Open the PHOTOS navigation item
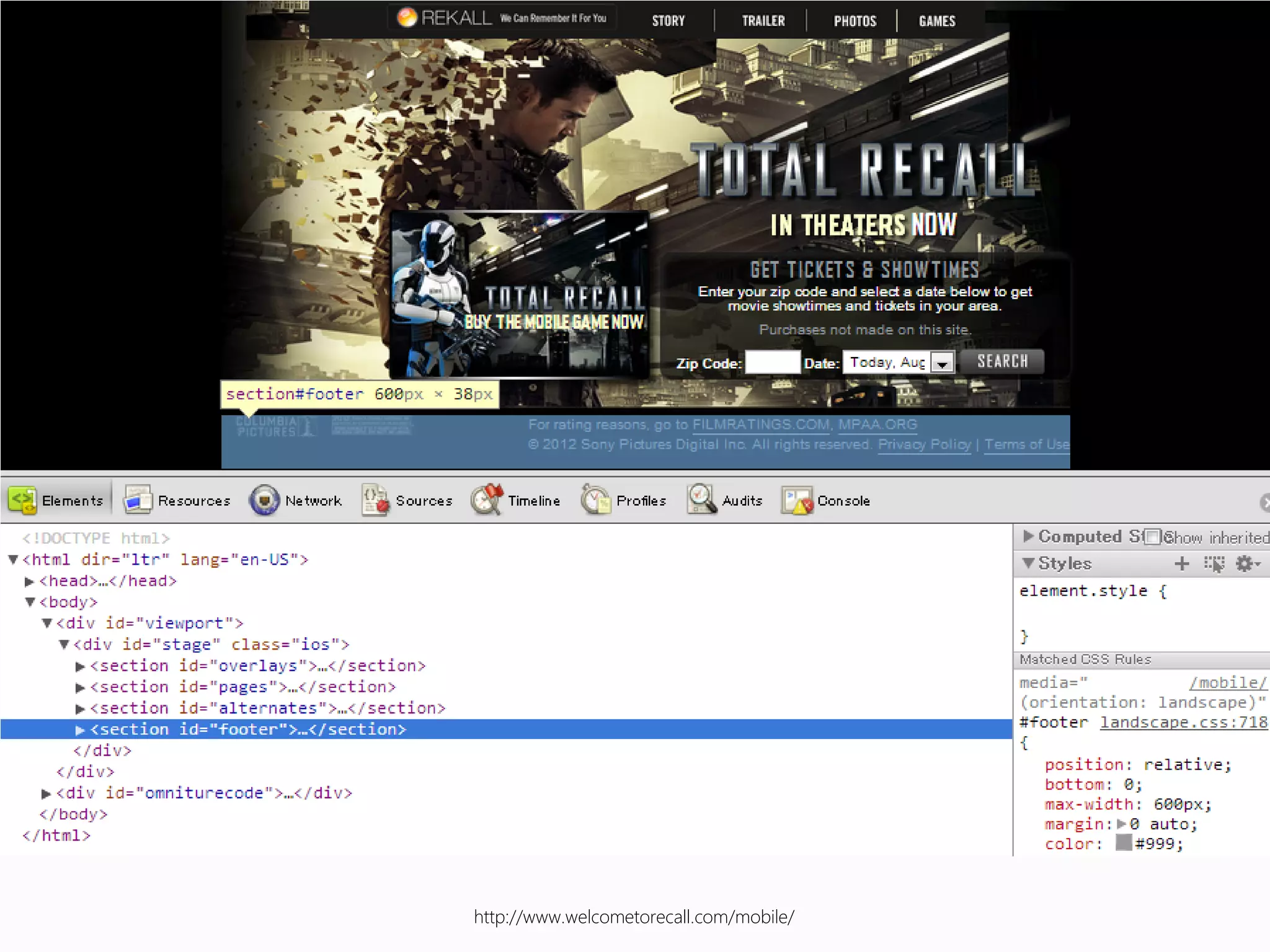The width and height of the screenshot is (1270, 952). click(x=855, y=21)
